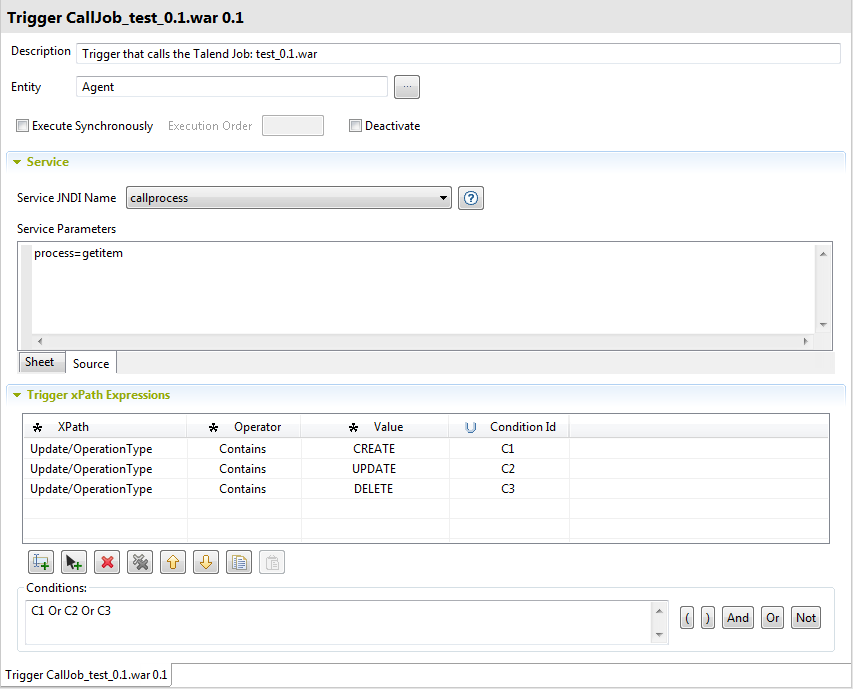Viewport: 853px width, 689px height.
Task: Collapse the Trigger xPath Expressions section
Action: click(x=17, y=395)
